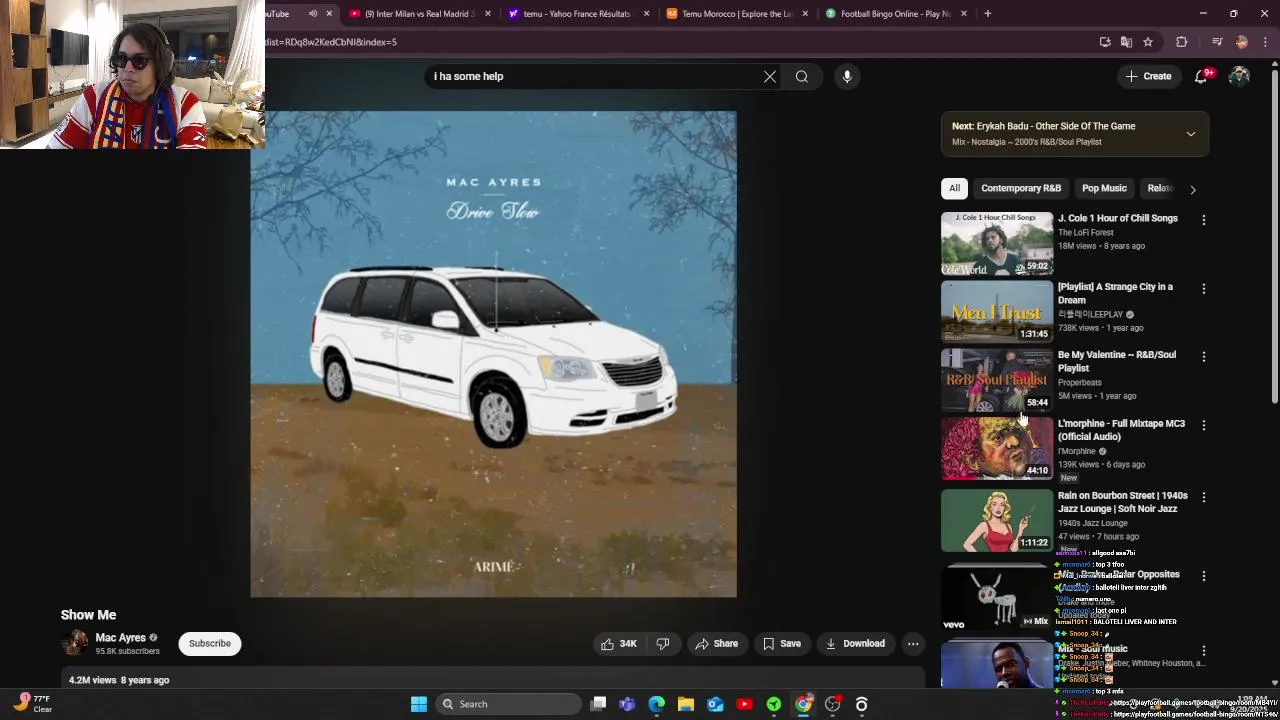Select the All filter chip
The image size is (1280, 720).
(x=954, y=188)
